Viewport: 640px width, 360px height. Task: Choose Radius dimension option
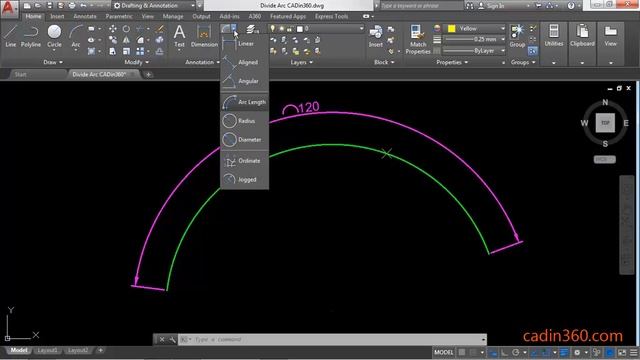(244, 121)
